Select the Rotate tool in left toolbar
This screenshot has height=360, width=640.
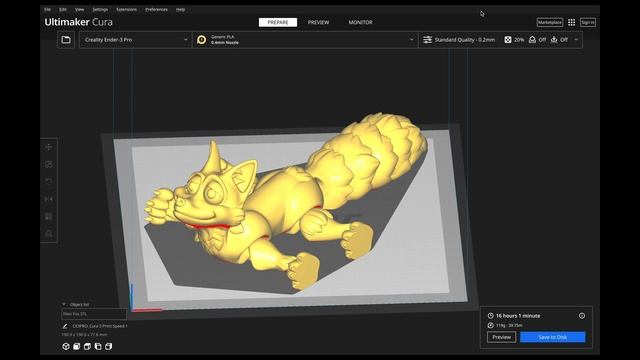click(49, 181)
